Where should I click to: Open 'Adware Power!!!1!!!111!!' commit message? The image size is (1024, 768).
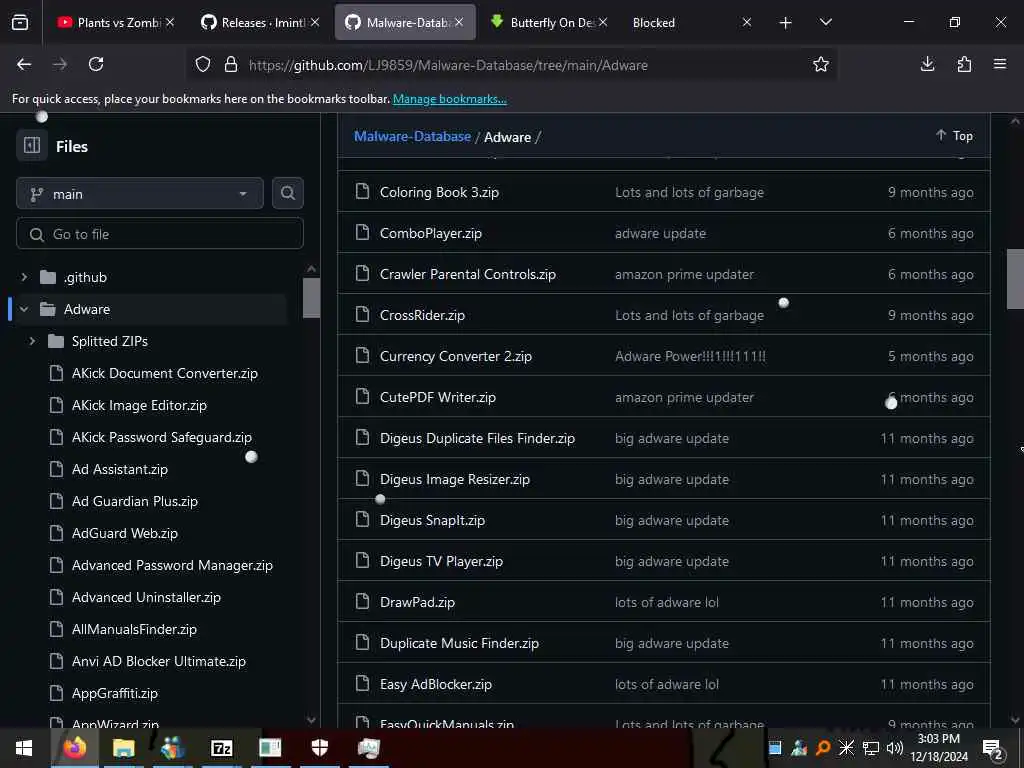point(690,357)
